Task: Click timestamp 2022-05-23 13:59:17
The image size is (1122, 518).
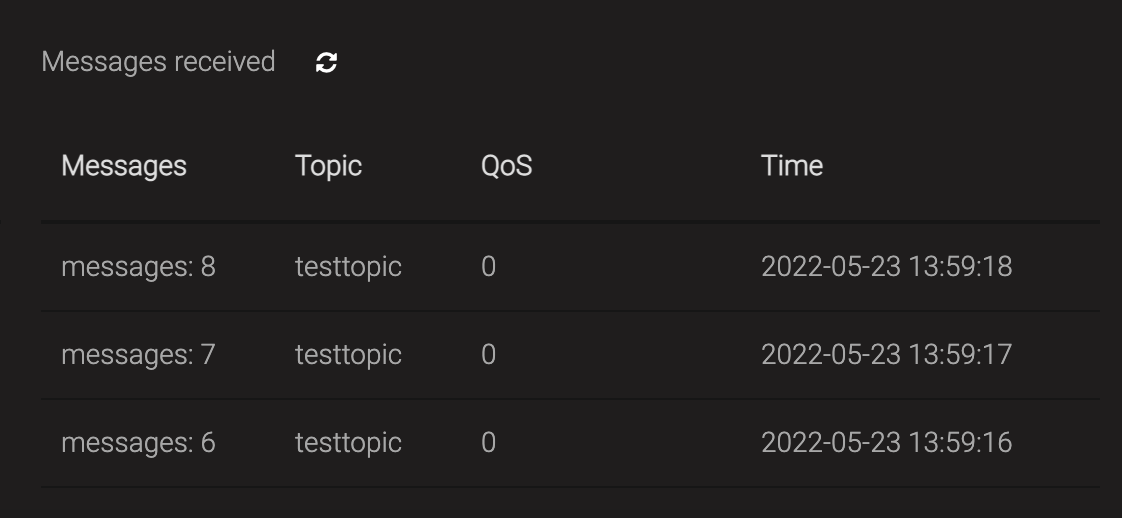Action: (x=886, y=355)
